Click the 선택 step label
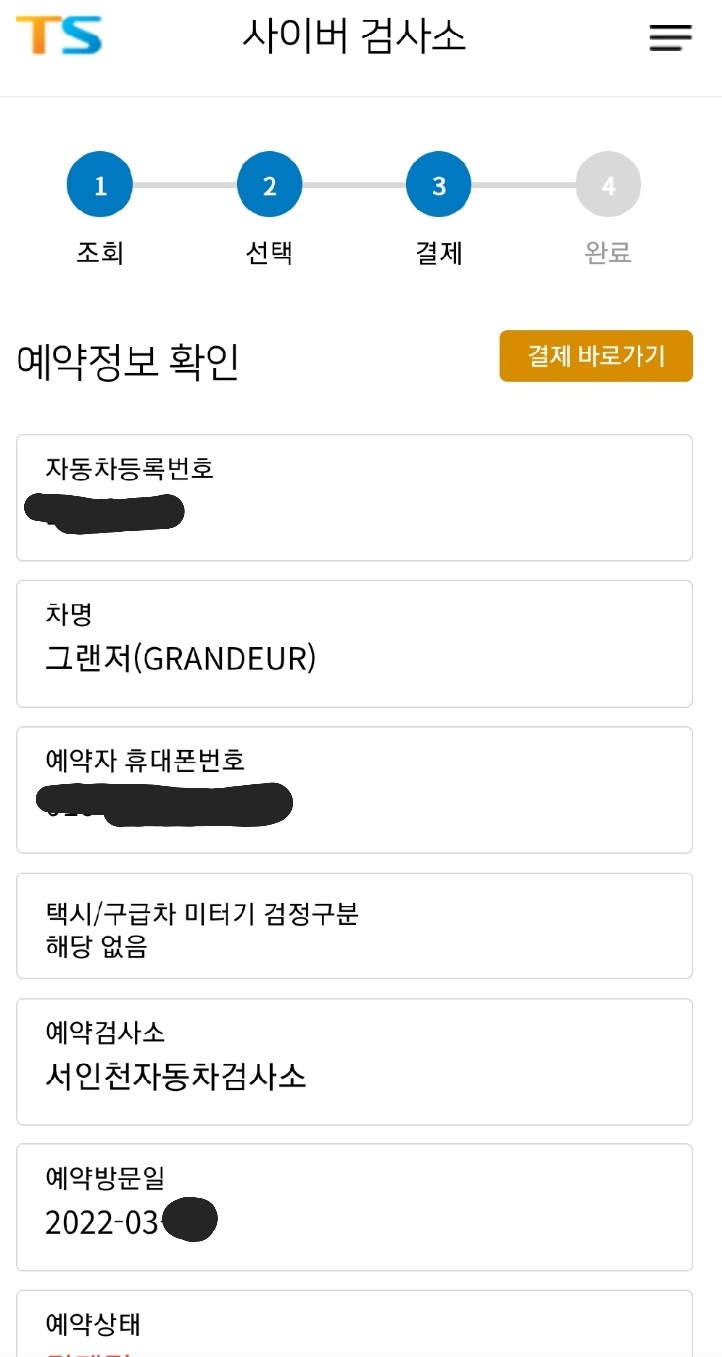 pyautogui.click(x=269, y=253)
